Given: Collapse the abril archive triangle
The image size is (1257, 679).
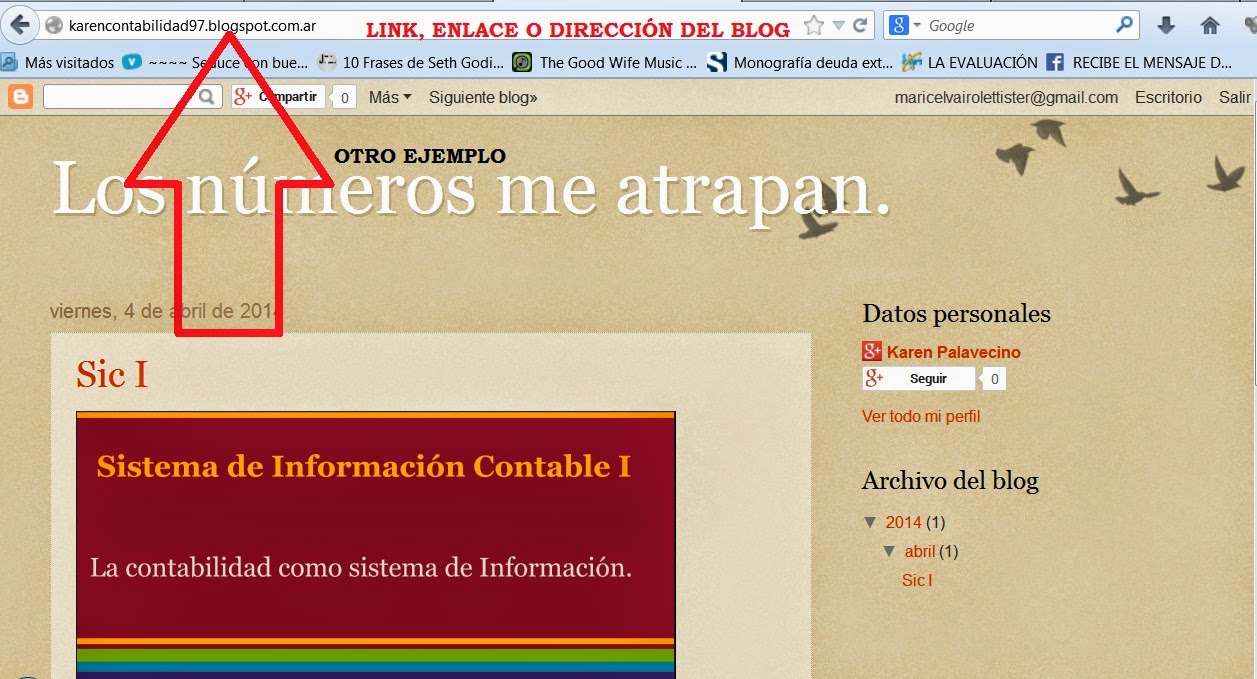Looking at the screenshot, I should tap(890, 551).
